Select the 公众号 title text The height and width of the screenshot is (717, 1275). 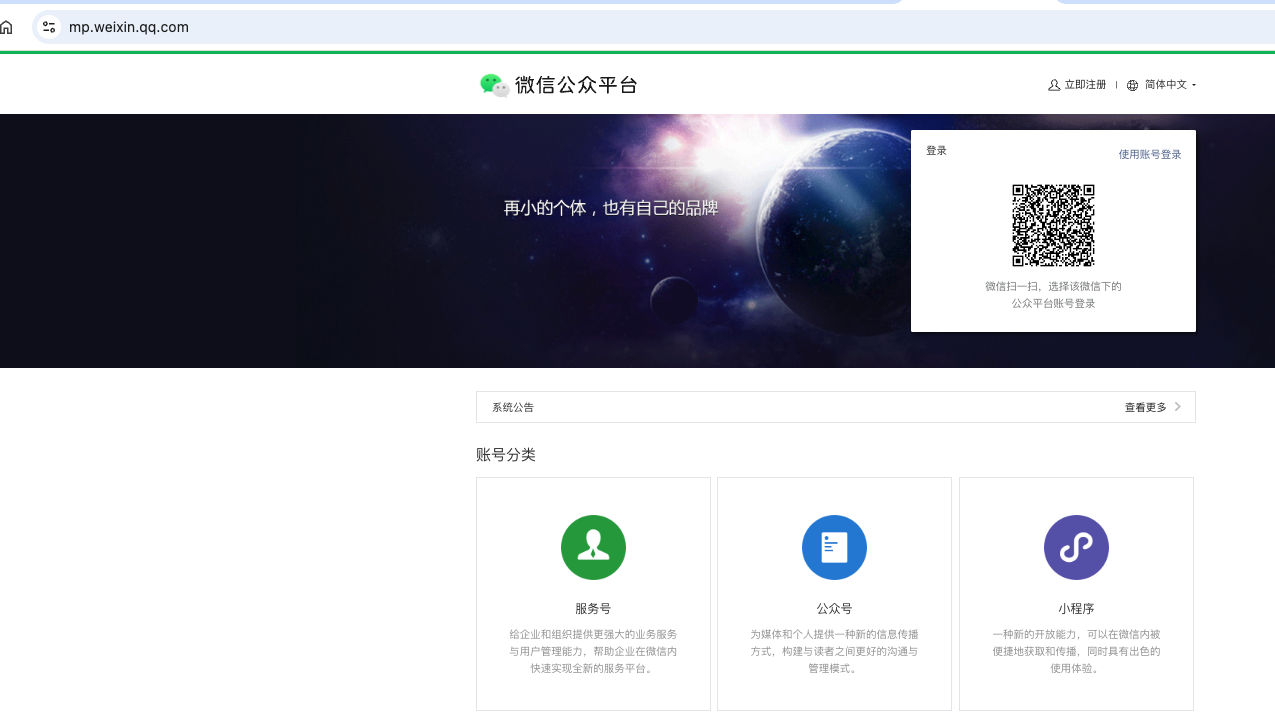(x=834, y=608)
